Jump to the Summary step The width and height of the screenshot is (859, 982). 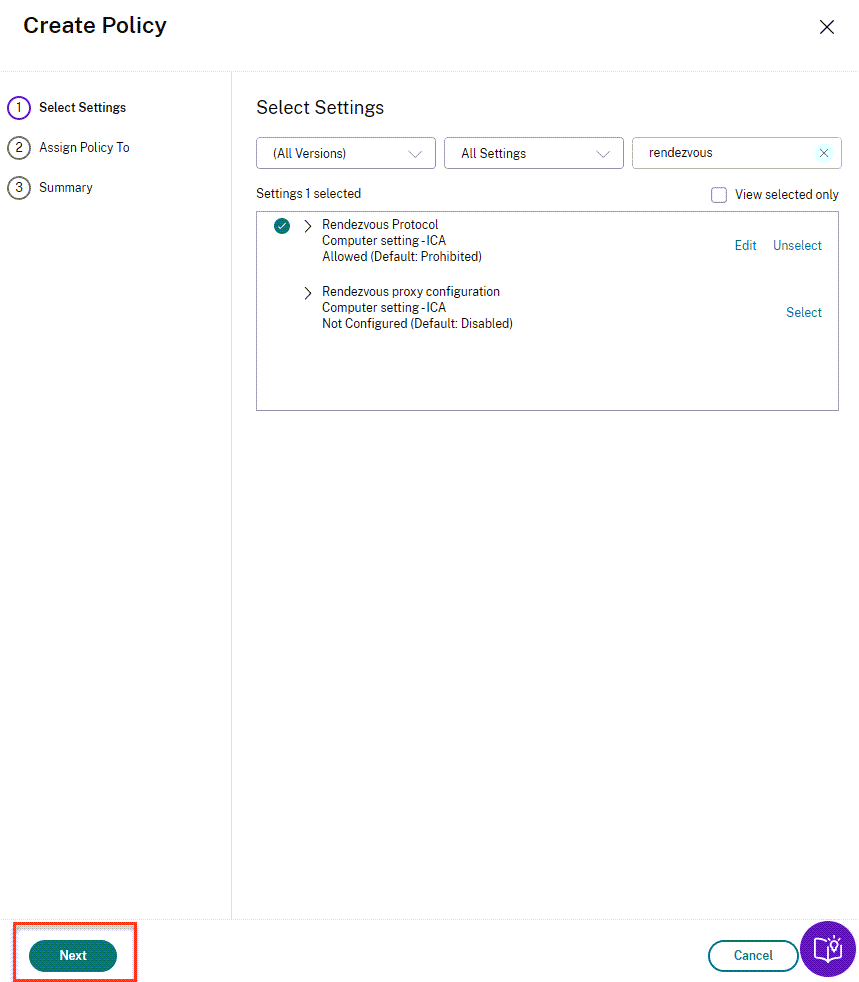[65, 188]
